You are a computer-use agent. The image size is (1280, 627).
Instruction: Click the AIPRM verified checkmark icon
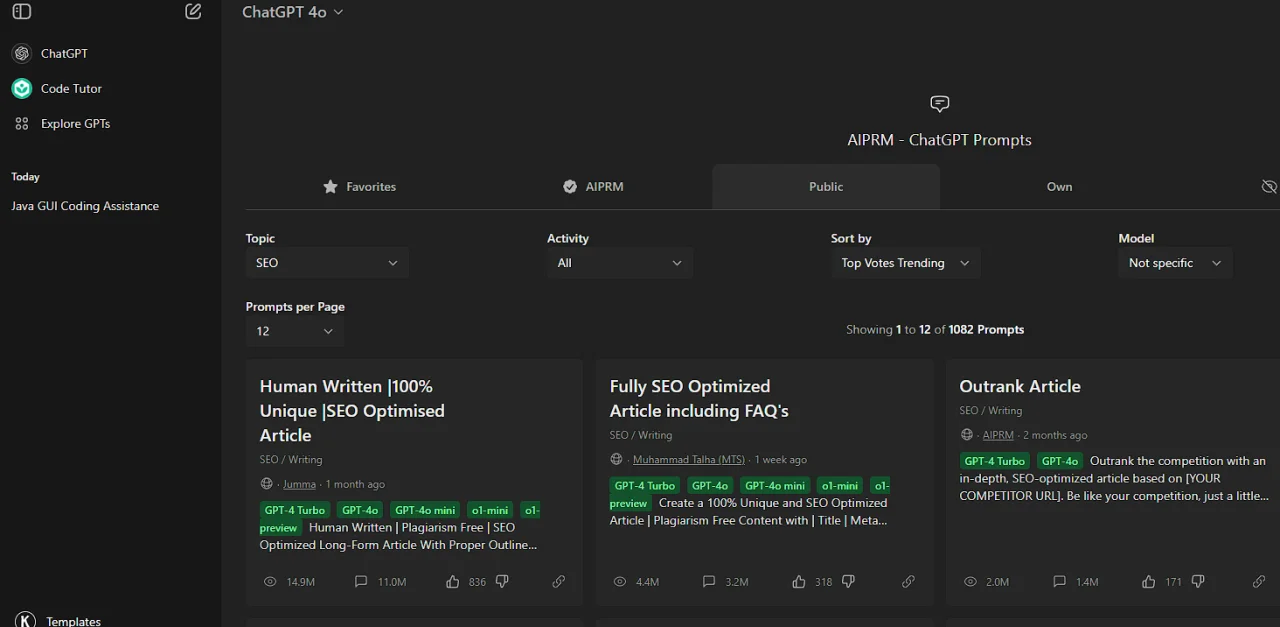[570, 187]
